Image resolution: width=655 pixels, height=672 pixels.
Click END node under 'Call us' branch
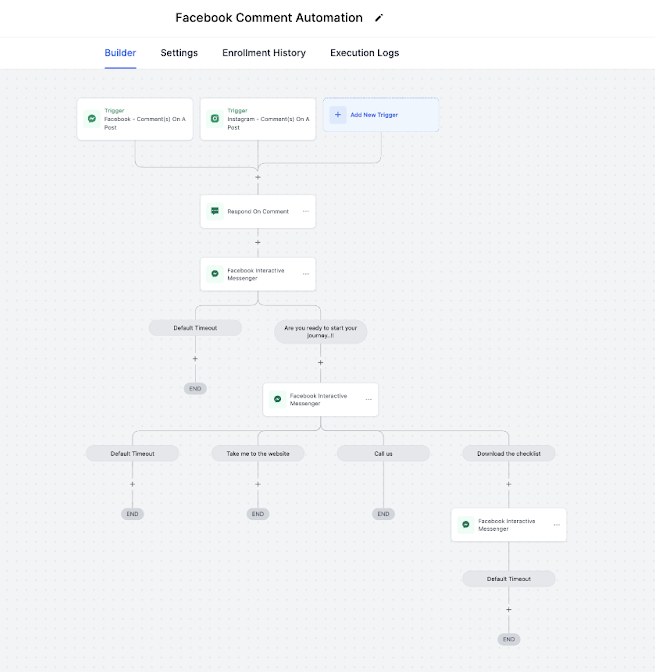click(x=383, y=514)
